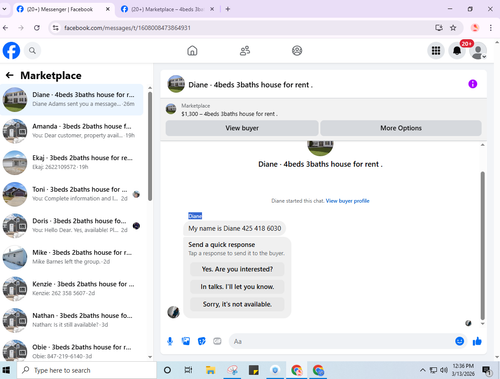
Task: Open the emoji picker in message box
Action: tap(460, 341)
